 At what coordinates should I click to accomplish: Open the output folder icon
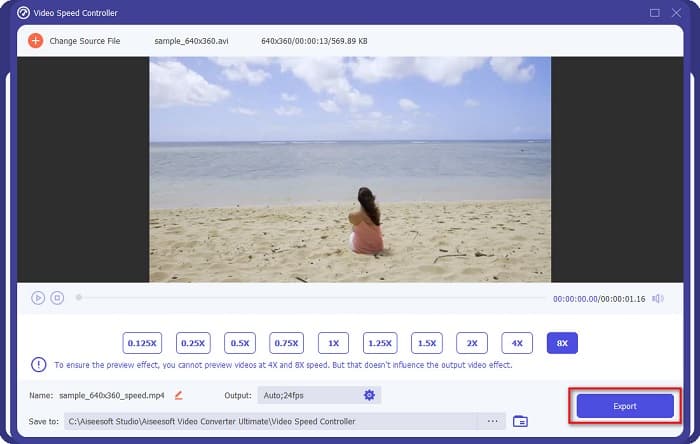[x=520, y=421]
